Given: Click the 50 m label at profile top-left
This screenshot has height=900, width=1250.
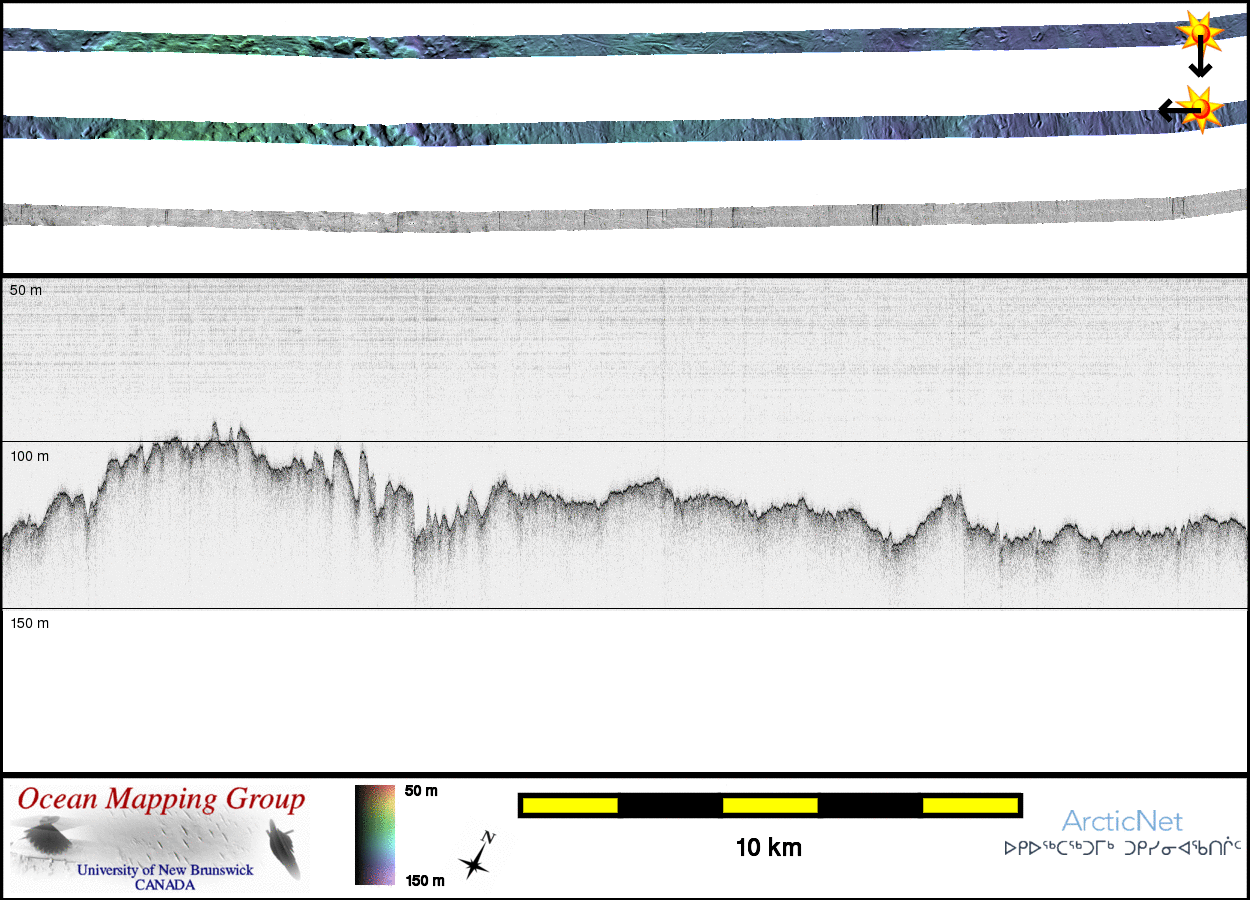Looking at the screenshot, I should pyautogui.click(x=26, y=290).
